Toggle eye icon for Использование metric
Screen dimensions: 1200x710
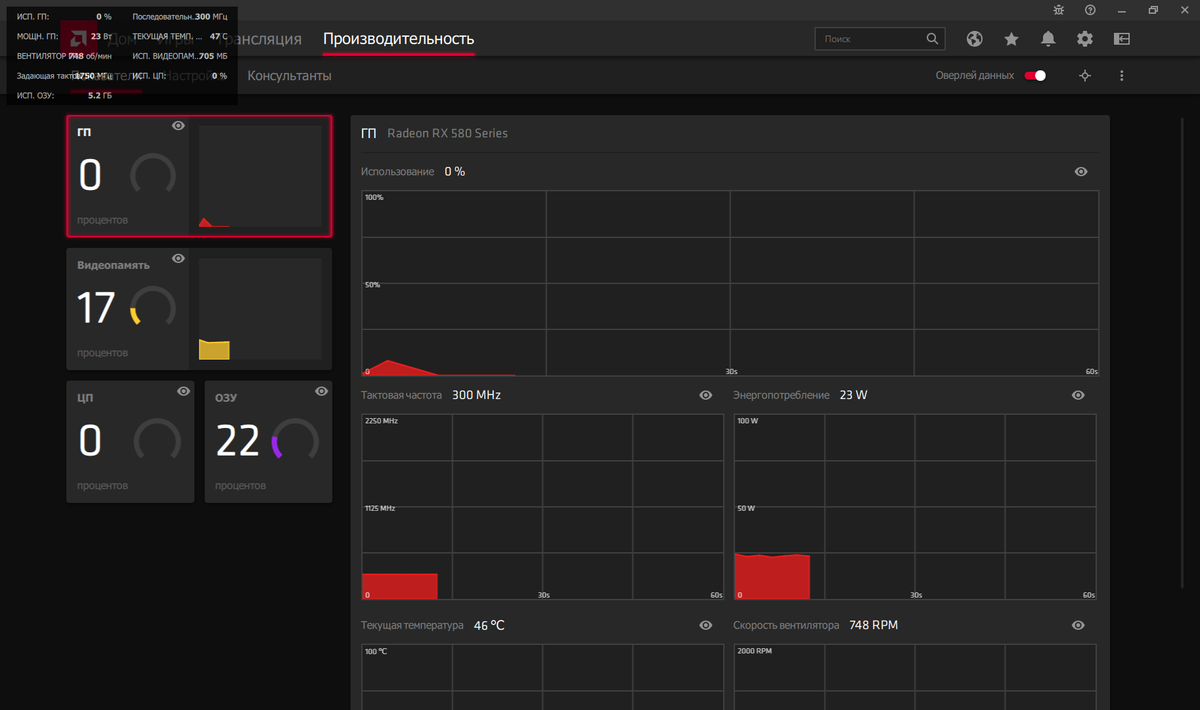click(1081, 172)
